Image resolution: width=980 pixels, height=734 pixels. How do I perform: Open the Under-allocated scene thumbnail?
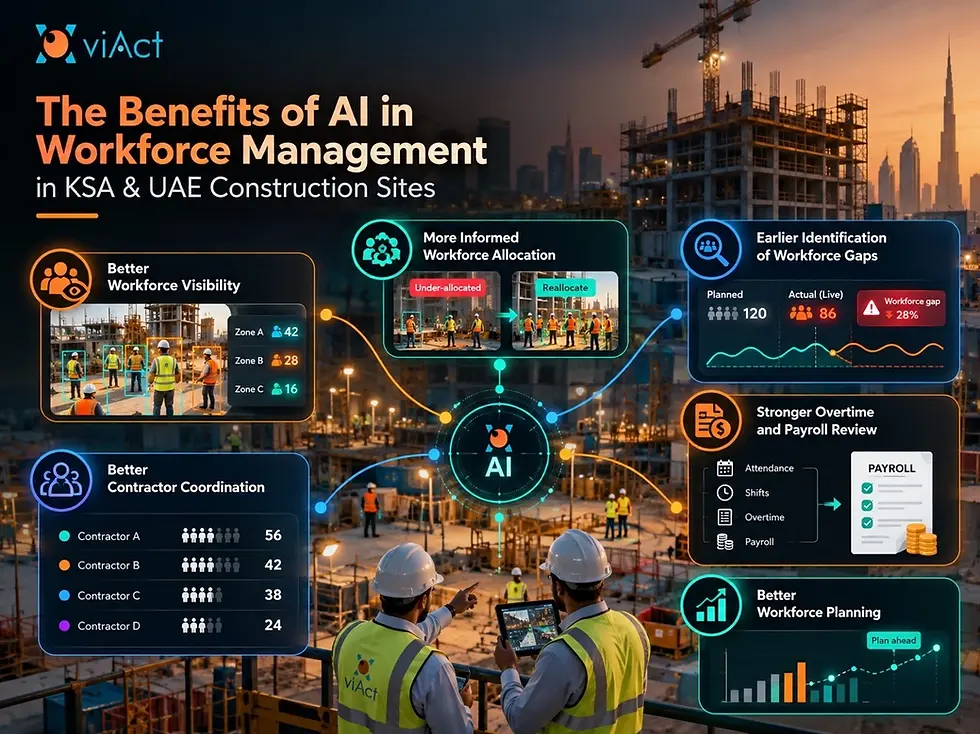(x=447, y=310)
